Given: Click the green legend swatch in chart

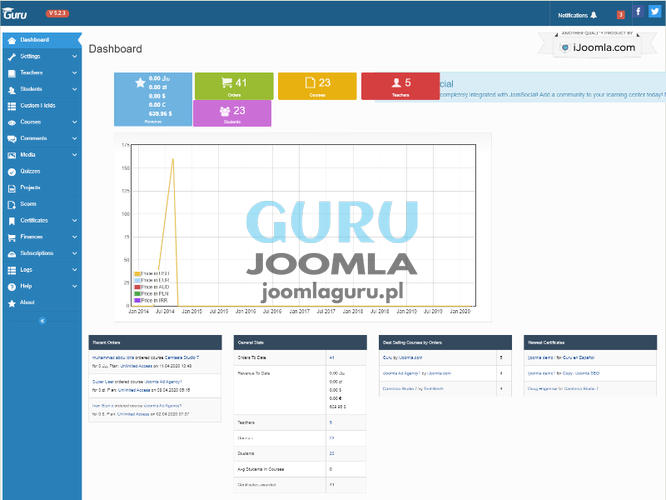Looking at the screenshot, I should (137, 294).
